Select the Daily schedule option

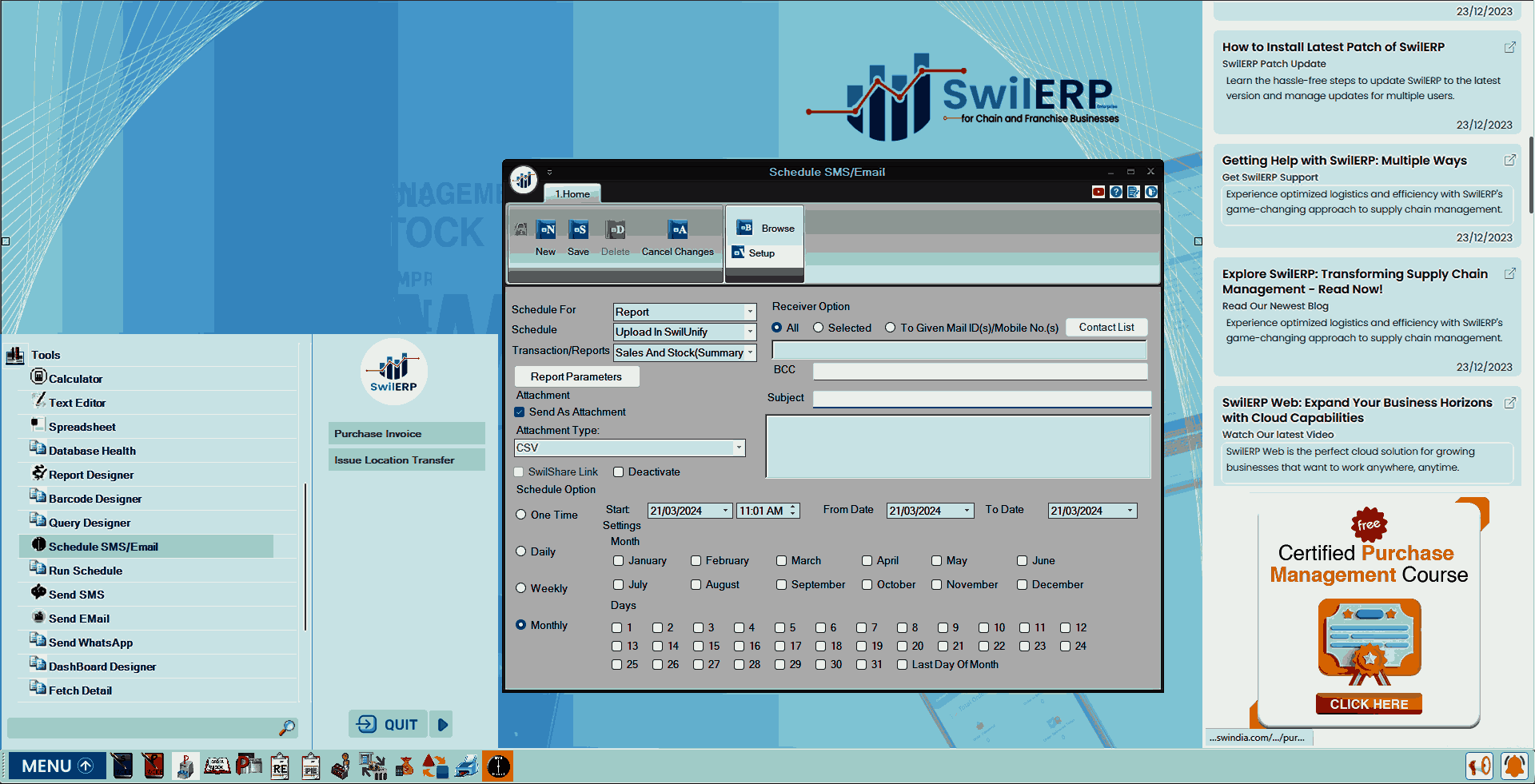(521, 551)
